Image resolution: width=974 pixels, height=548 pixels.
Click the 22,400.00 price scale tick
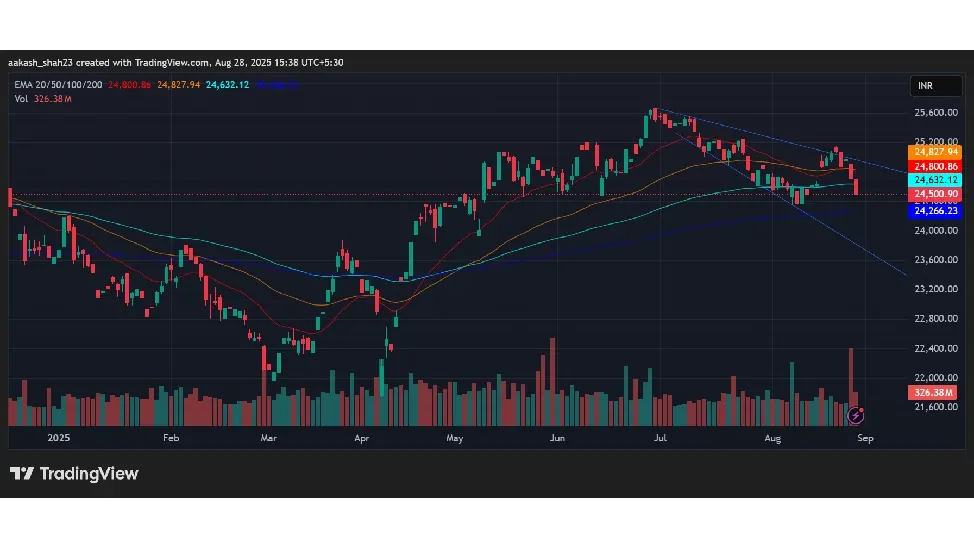(936, 349)
